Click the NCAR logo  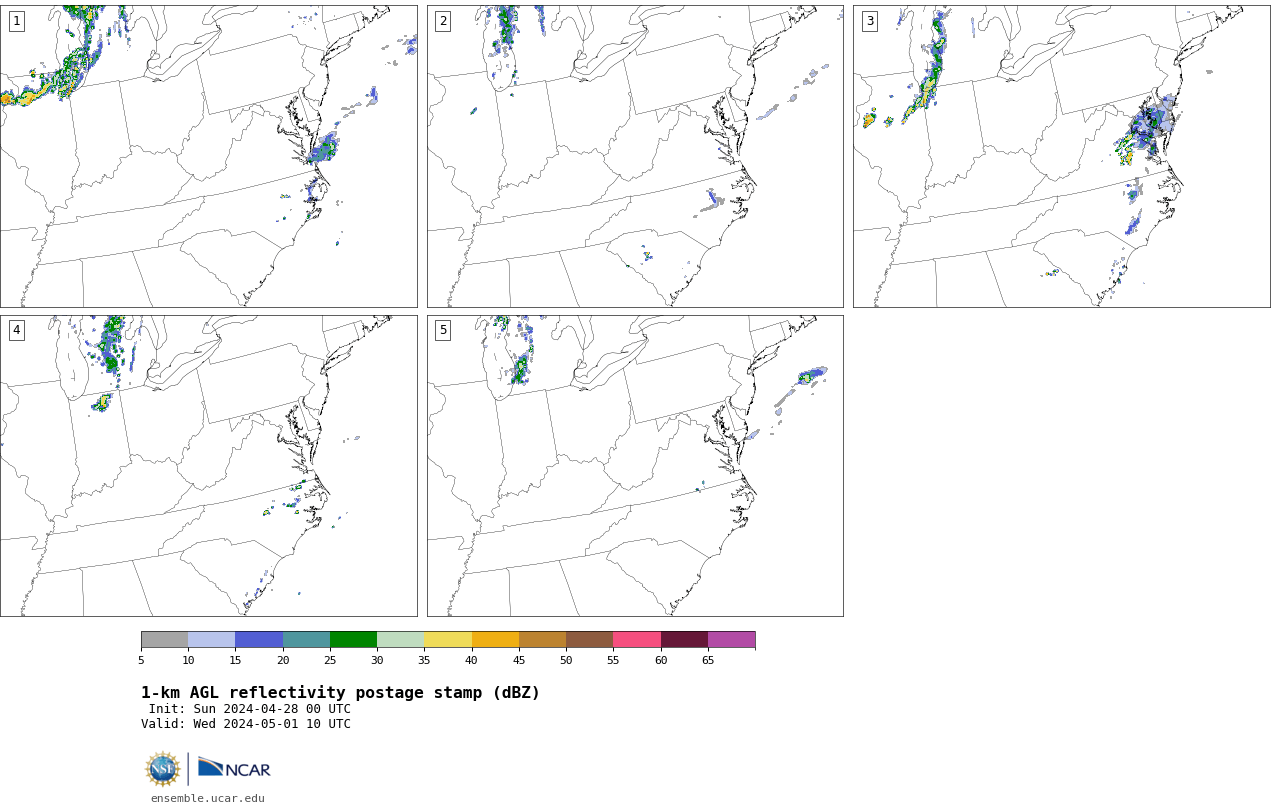(234, 768)
